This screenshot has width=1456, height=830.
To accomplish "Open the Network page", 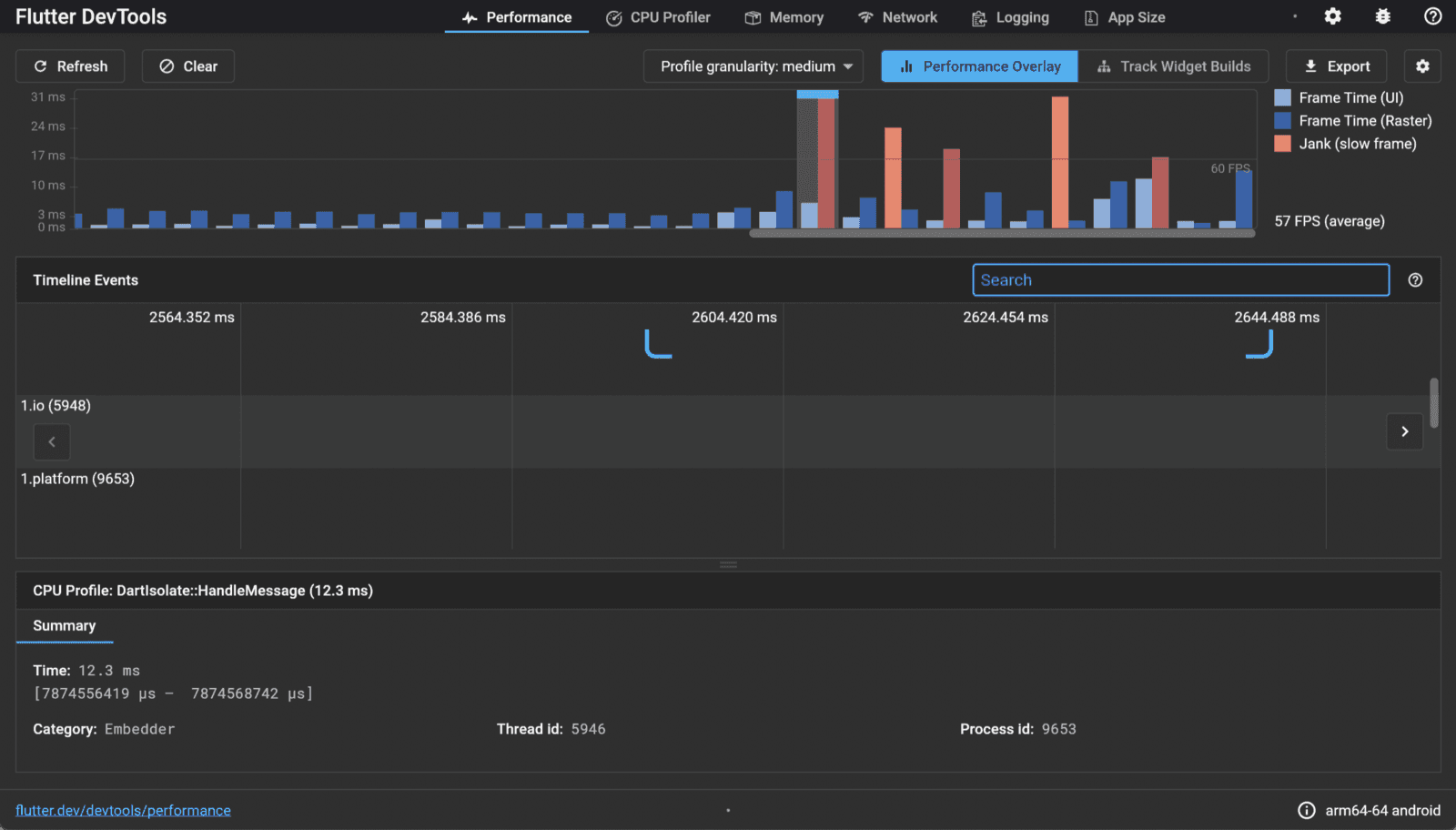I will 897,16.
